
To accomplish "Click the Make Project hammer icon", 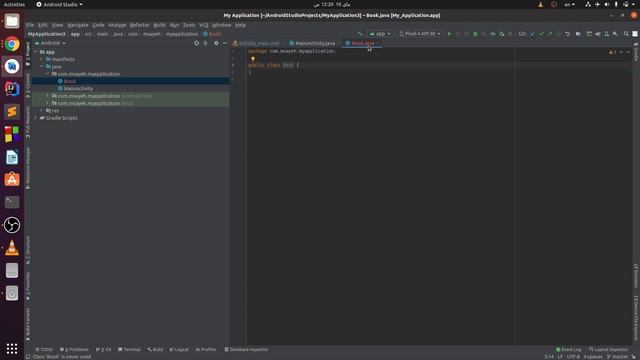I will (x=360, y=34).
